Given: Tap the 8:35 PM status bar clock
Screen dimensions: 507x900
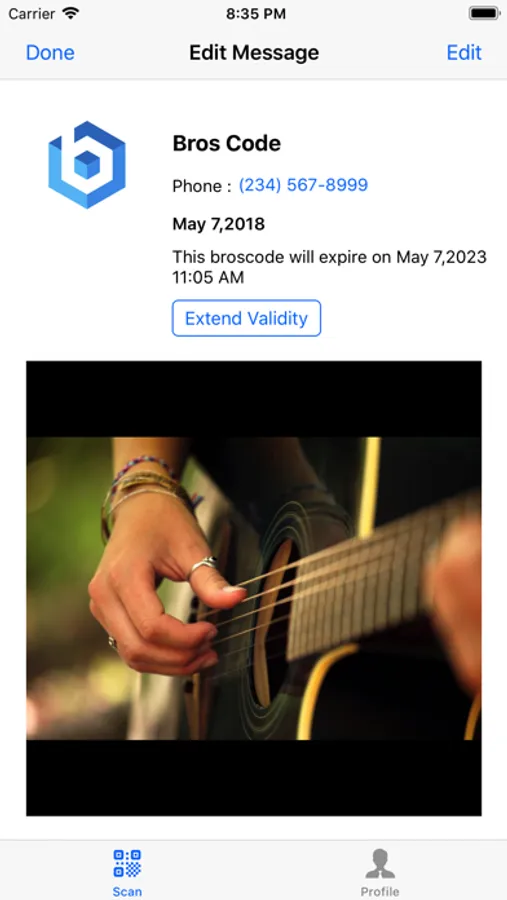Looking at the screenshot, I should (x=256, y=14).
